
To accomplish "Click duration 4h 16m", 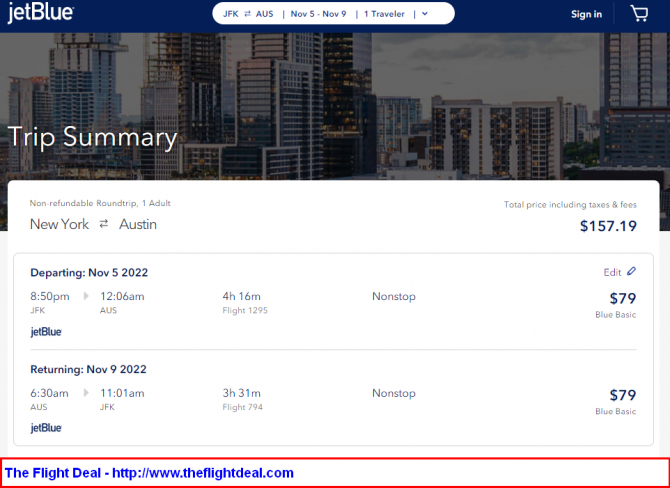I will pyautogui.click(x=241, y=296).
